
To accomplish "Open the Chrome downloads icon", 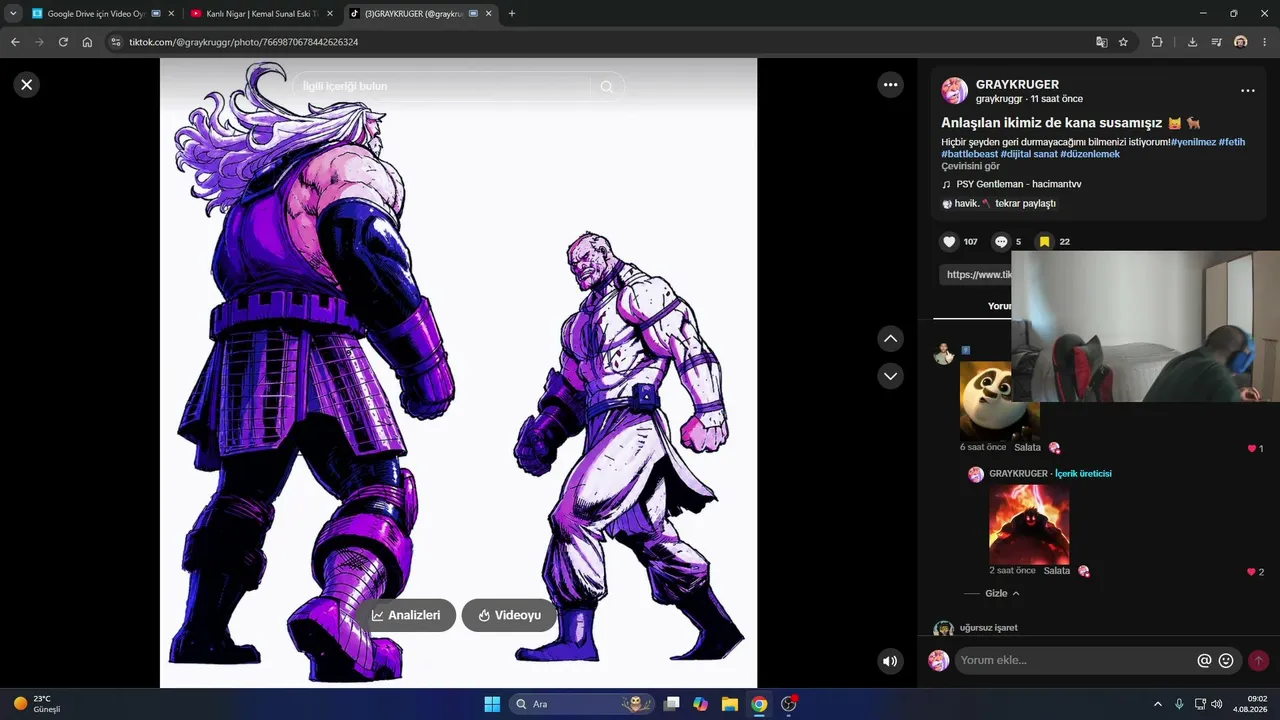I will pos(1192,42).
